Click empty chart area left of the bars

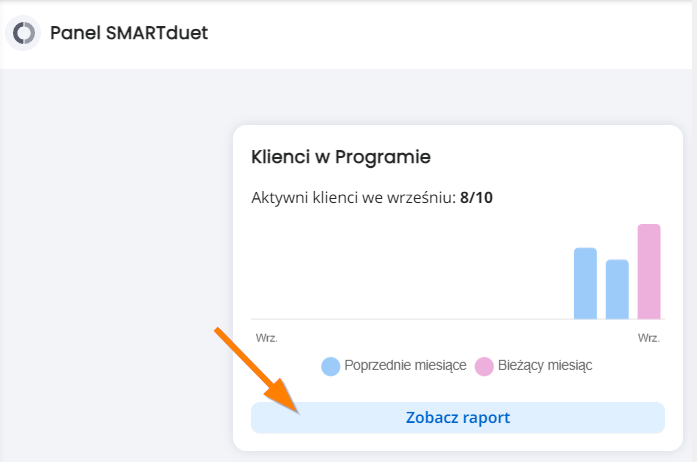point(409,271)
